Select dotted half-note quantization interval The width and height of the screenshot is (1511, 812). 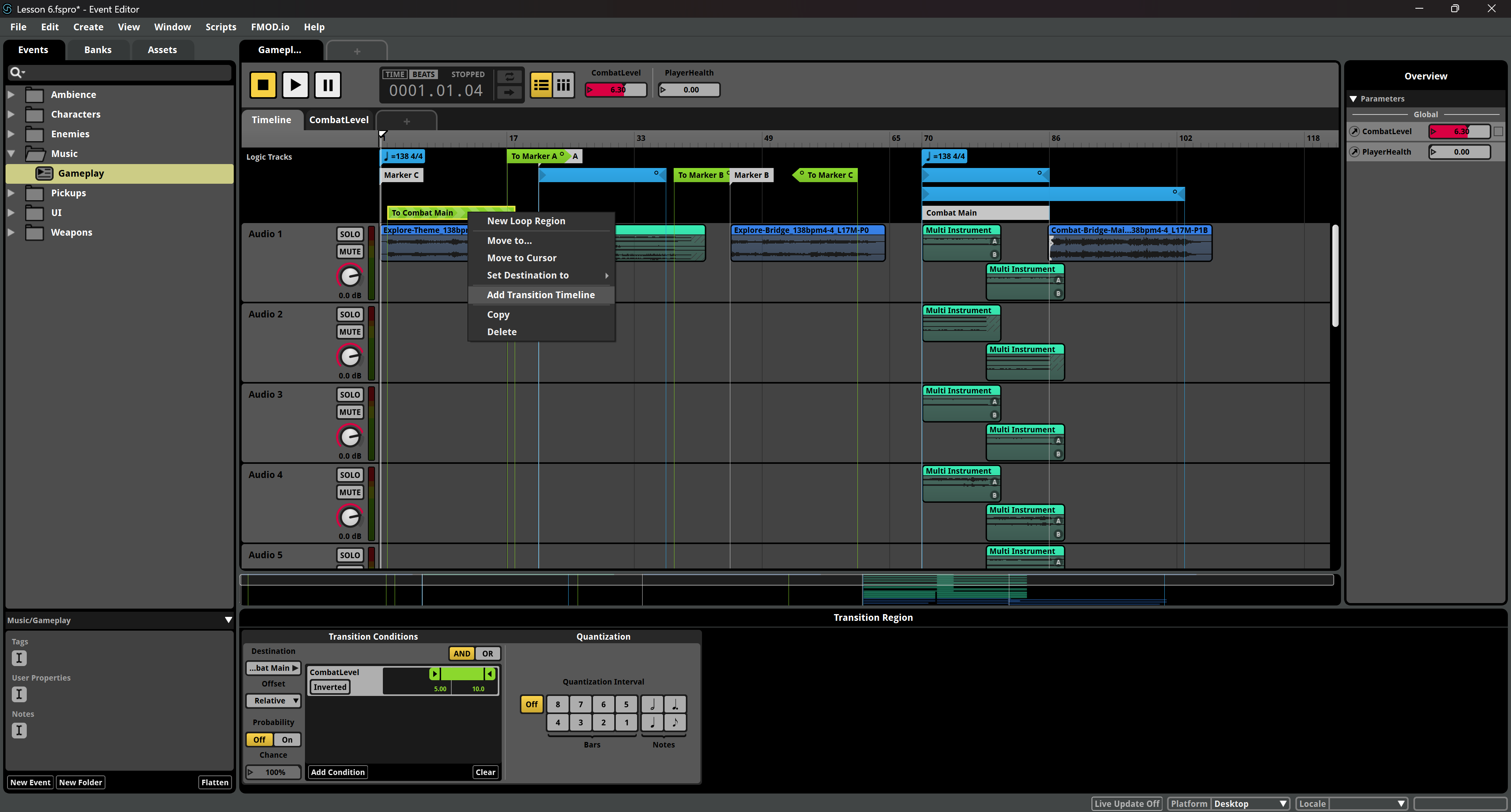point(675,704)
